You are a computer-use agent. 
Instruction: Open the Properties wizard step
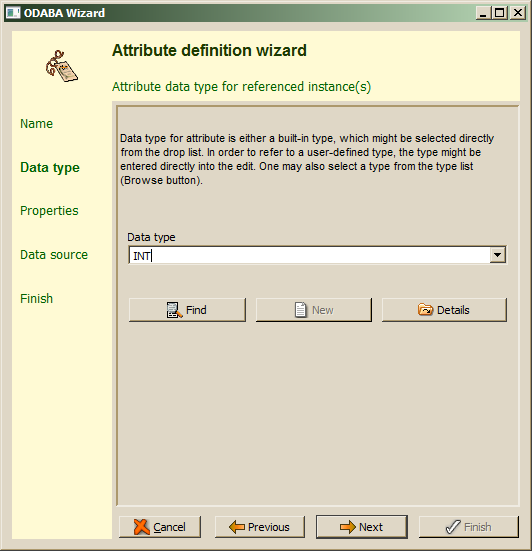tap(49, 211)
